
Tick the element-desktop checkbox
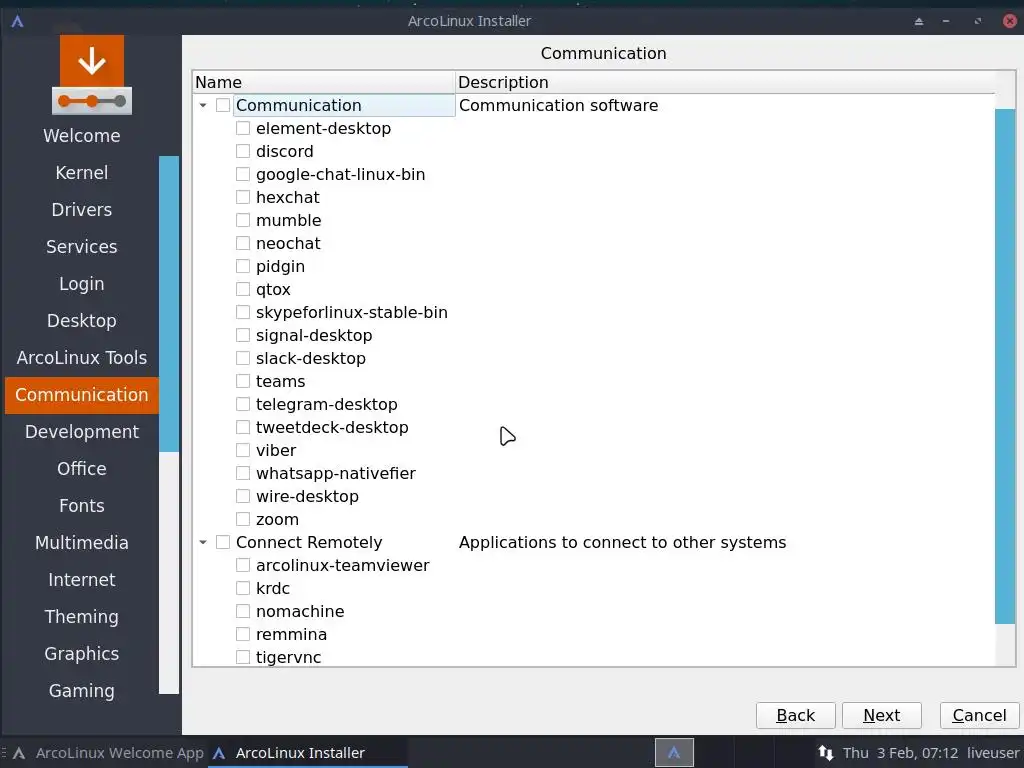[243, 128]
